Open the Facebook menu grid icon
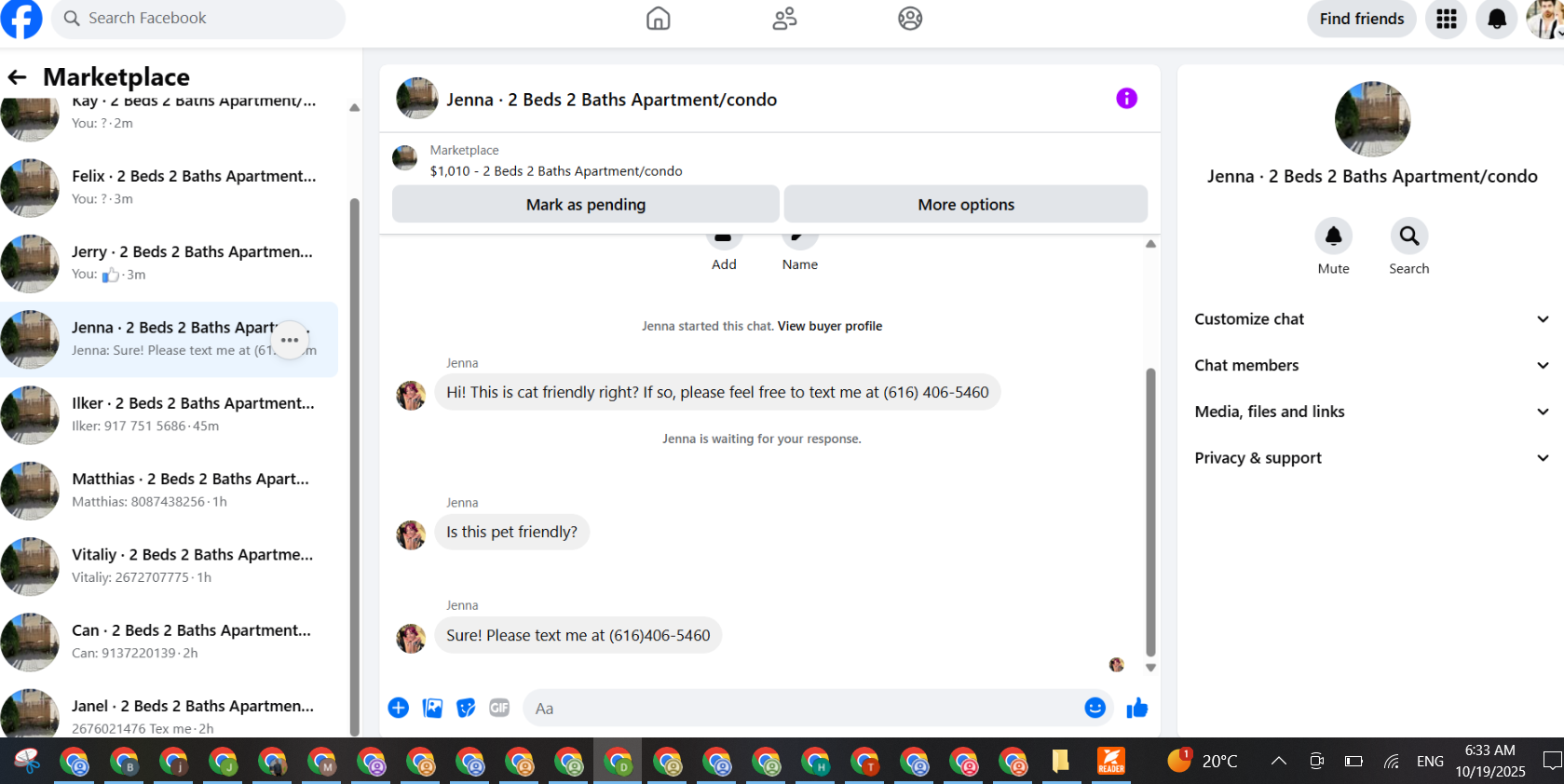Viewport: 1564px width, 784px height. tap(1447, 19)
